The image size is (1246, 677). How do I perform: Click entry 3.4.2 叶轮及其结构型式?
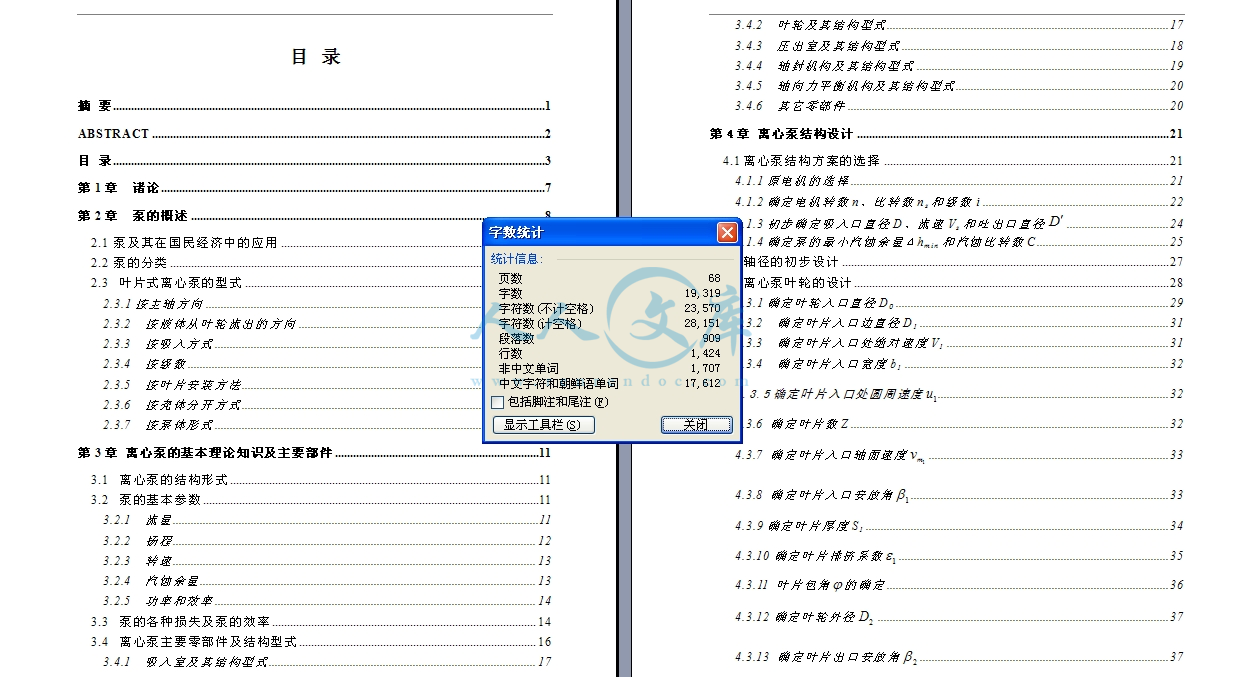click(959, 25)
